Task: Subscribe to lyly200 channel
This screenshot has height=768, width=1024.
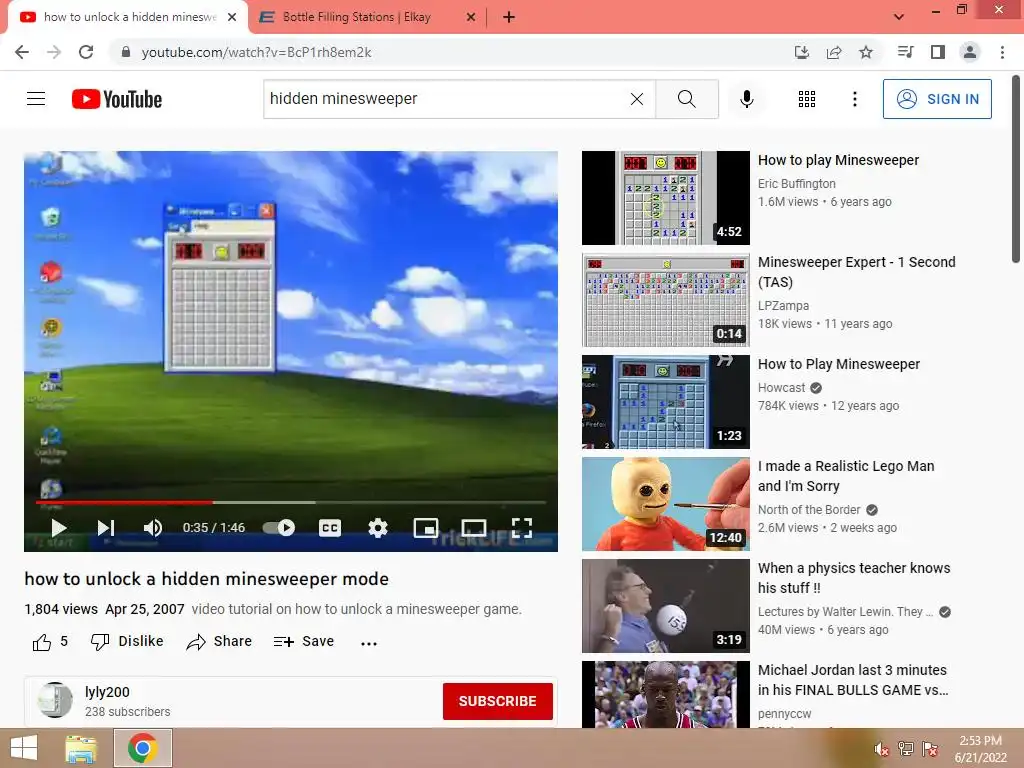Action: click(x=498, y=701)
